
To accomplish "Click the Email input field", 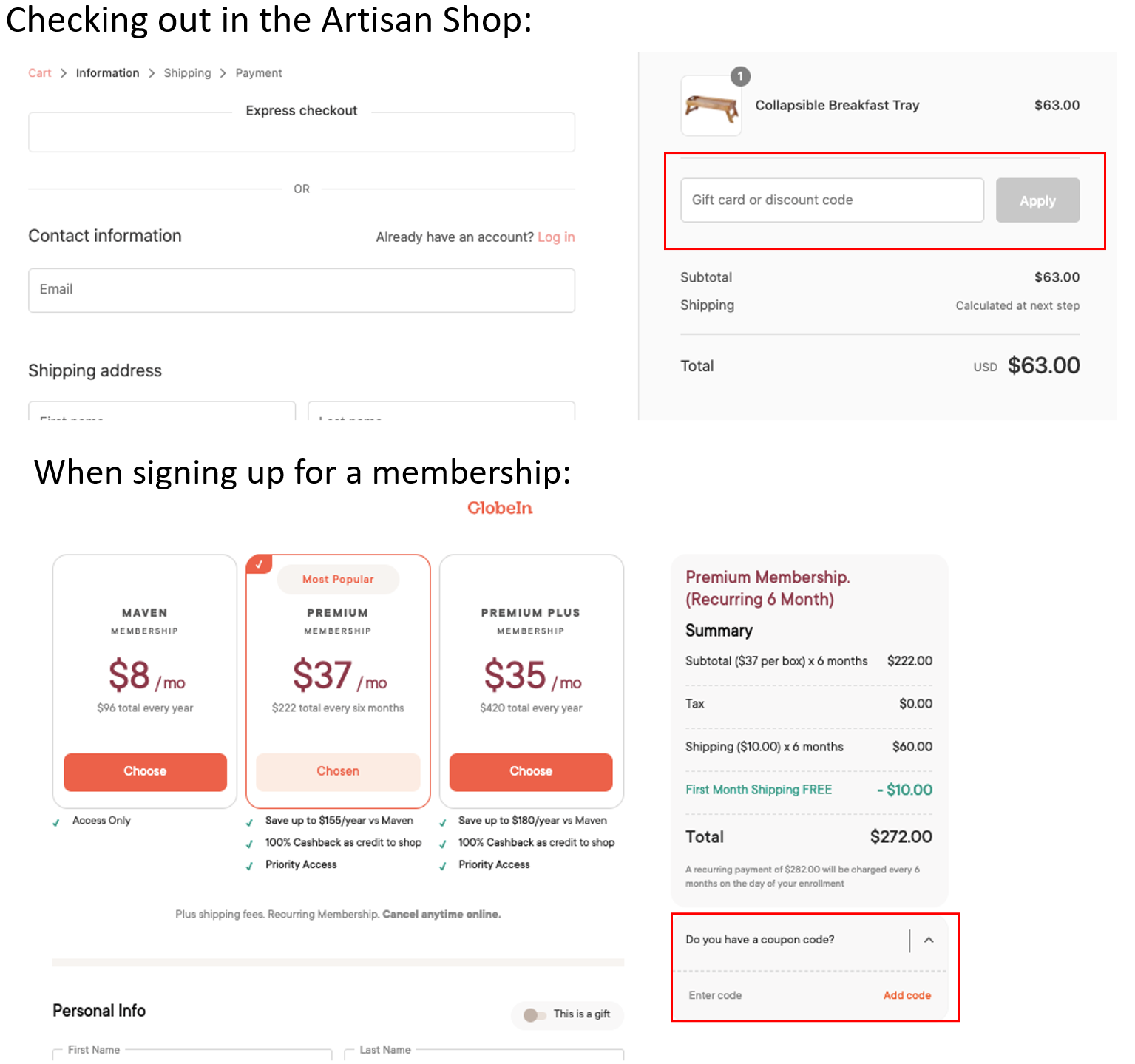I will tap(302, 290).
